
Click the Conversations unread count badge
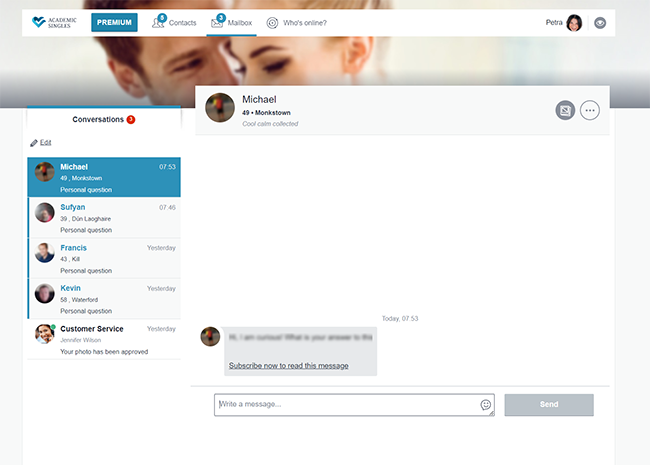coord(131,119)
